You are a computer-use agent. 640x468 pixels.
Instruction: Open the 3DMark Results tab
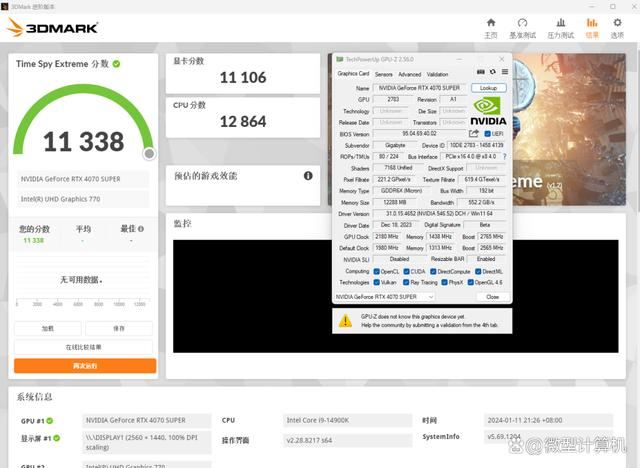592,28
